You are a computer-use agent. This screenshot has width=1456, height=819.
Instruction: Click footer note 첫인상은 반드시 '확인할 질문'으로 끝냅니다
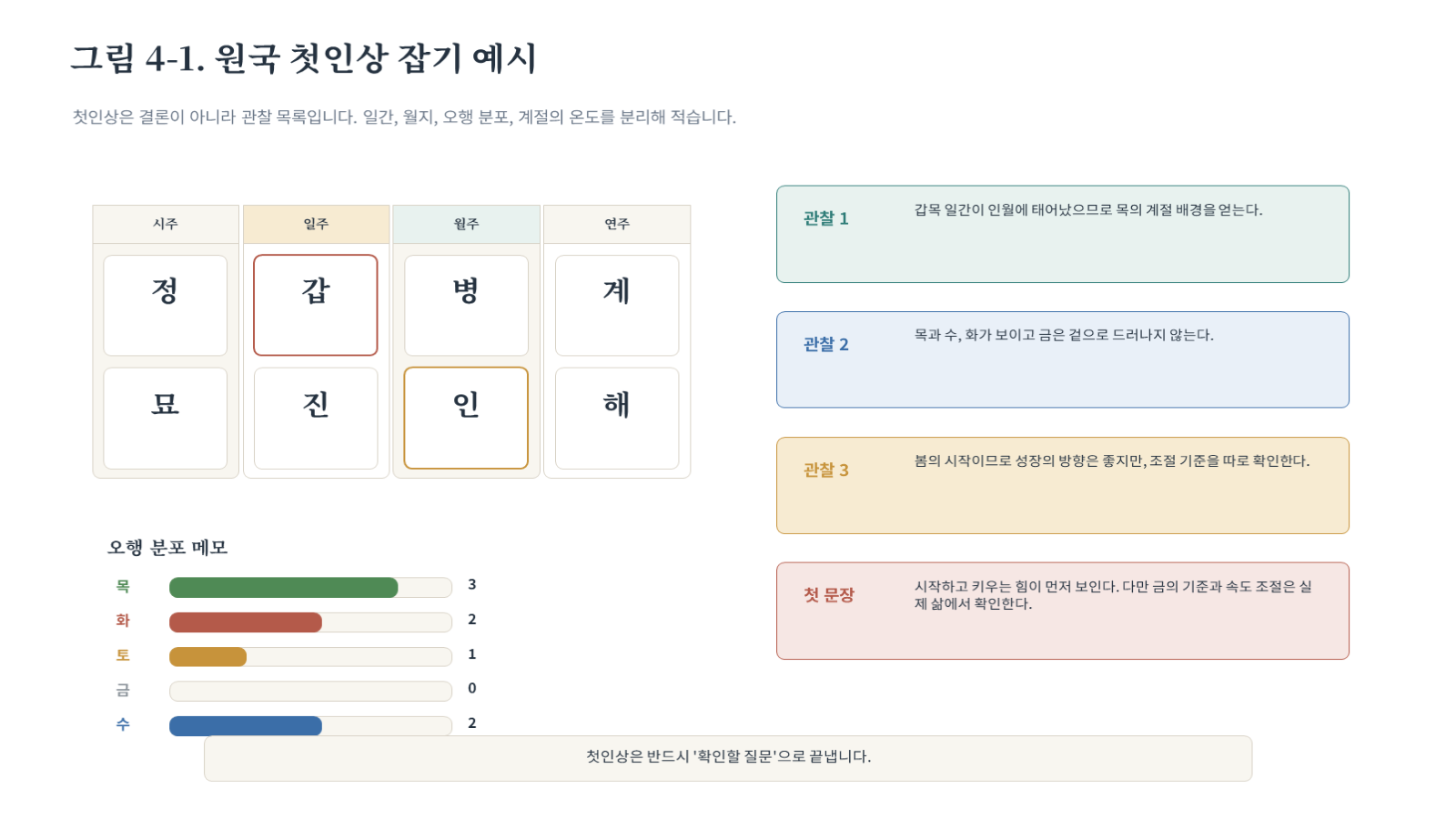728,757
